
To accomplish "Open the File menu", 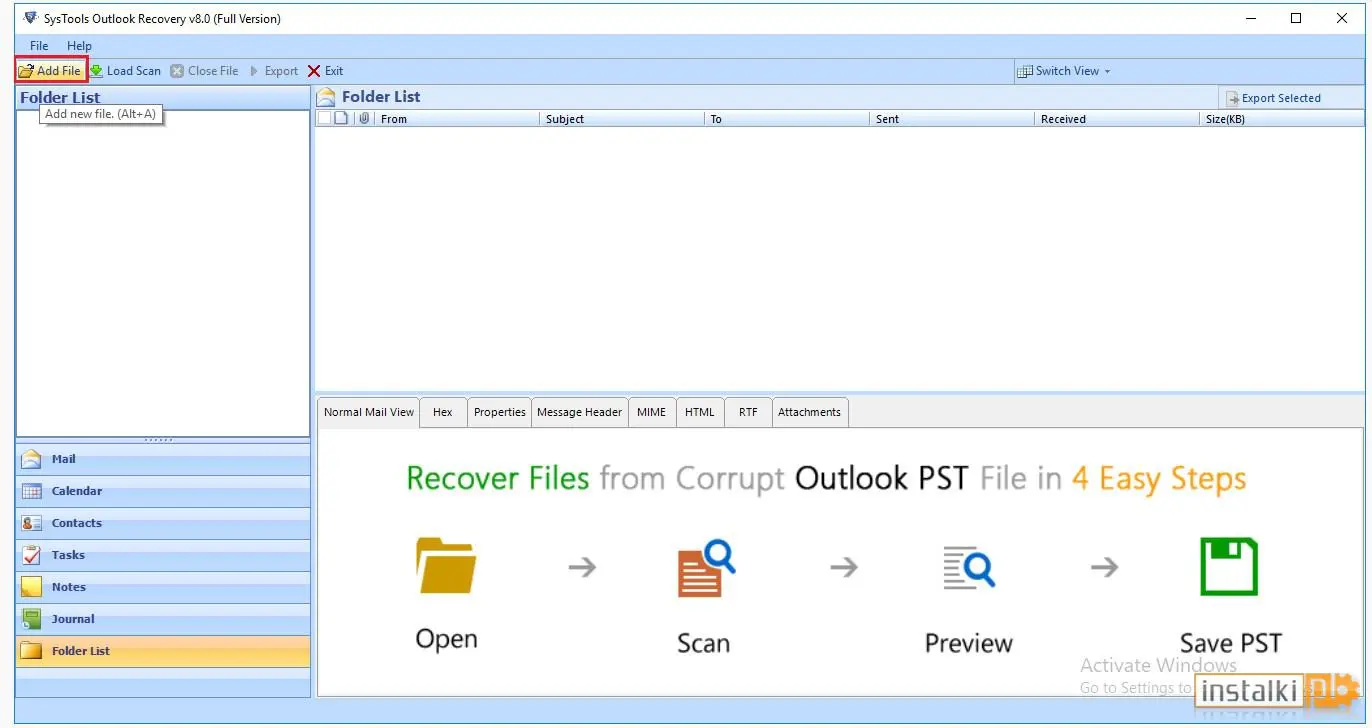I will click(x=39, y=46).
